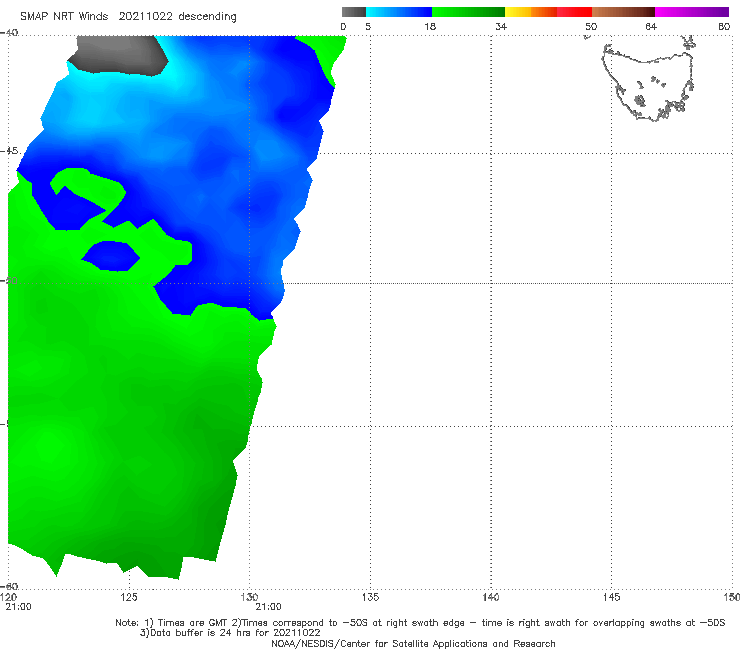This screenshot has height=650, width=740.
Task: Select the brown 50–64 knot colorbar segment
Action: [x=623, y=12]
